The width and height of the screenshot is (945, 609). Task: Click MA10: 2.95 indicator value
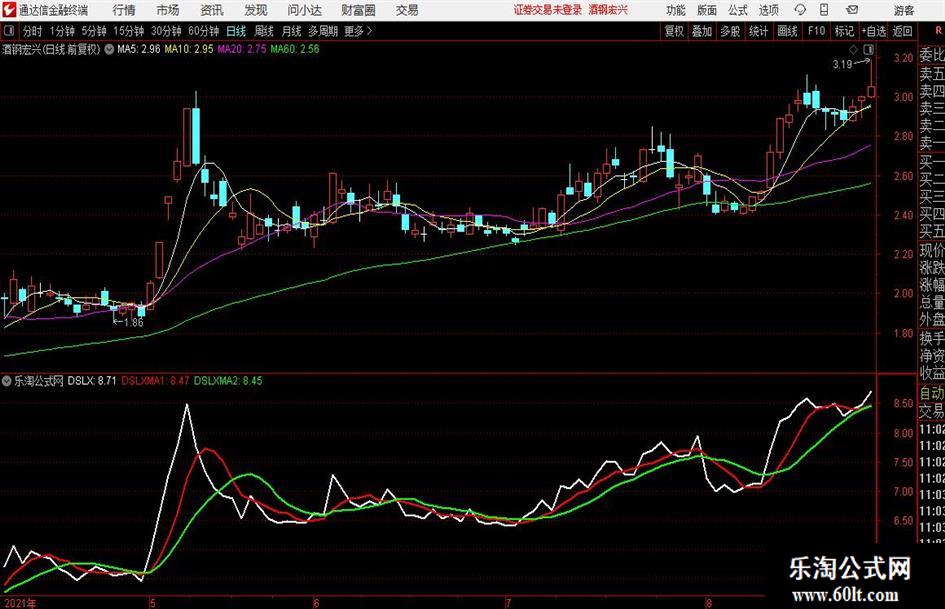(x=189, y=49)
